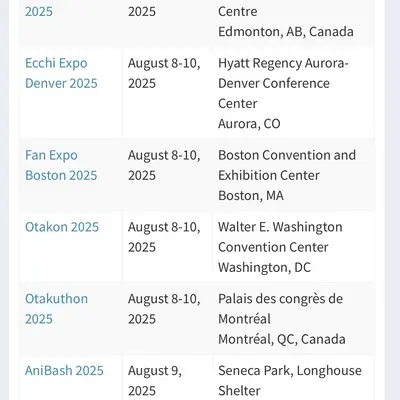
Task: Open the Ecchi Expo Denver 2025 link
Action: (61, 73)
